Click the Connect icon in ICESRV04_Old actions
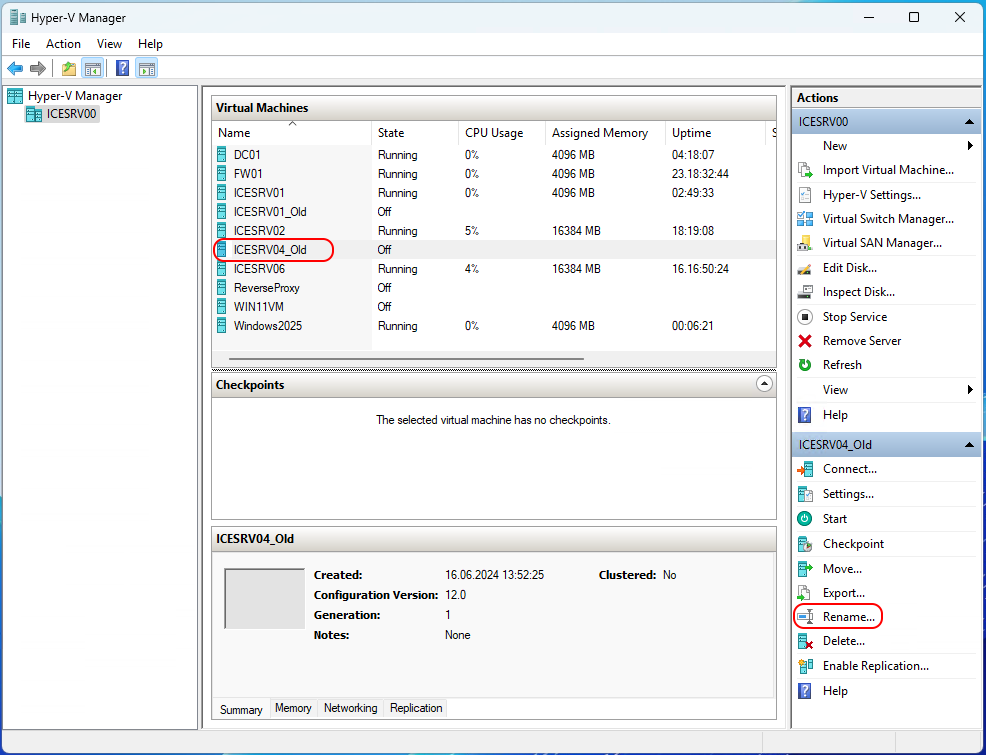The width and height of the screenshot is (986, 755). pyautogui.click(x=805, y=469)
